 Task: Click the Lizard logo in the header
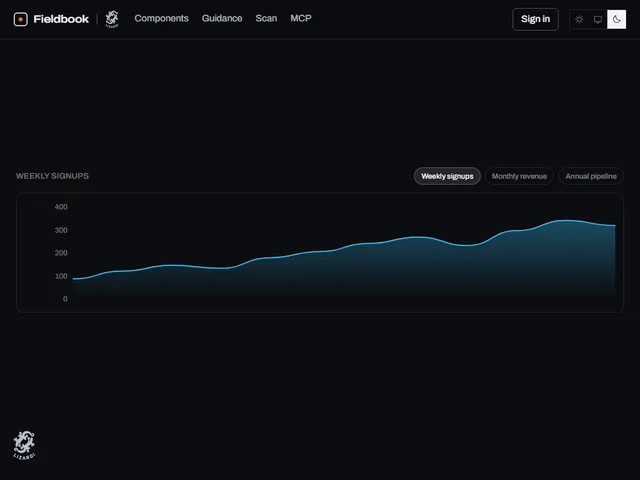click(x=112, y=19)
